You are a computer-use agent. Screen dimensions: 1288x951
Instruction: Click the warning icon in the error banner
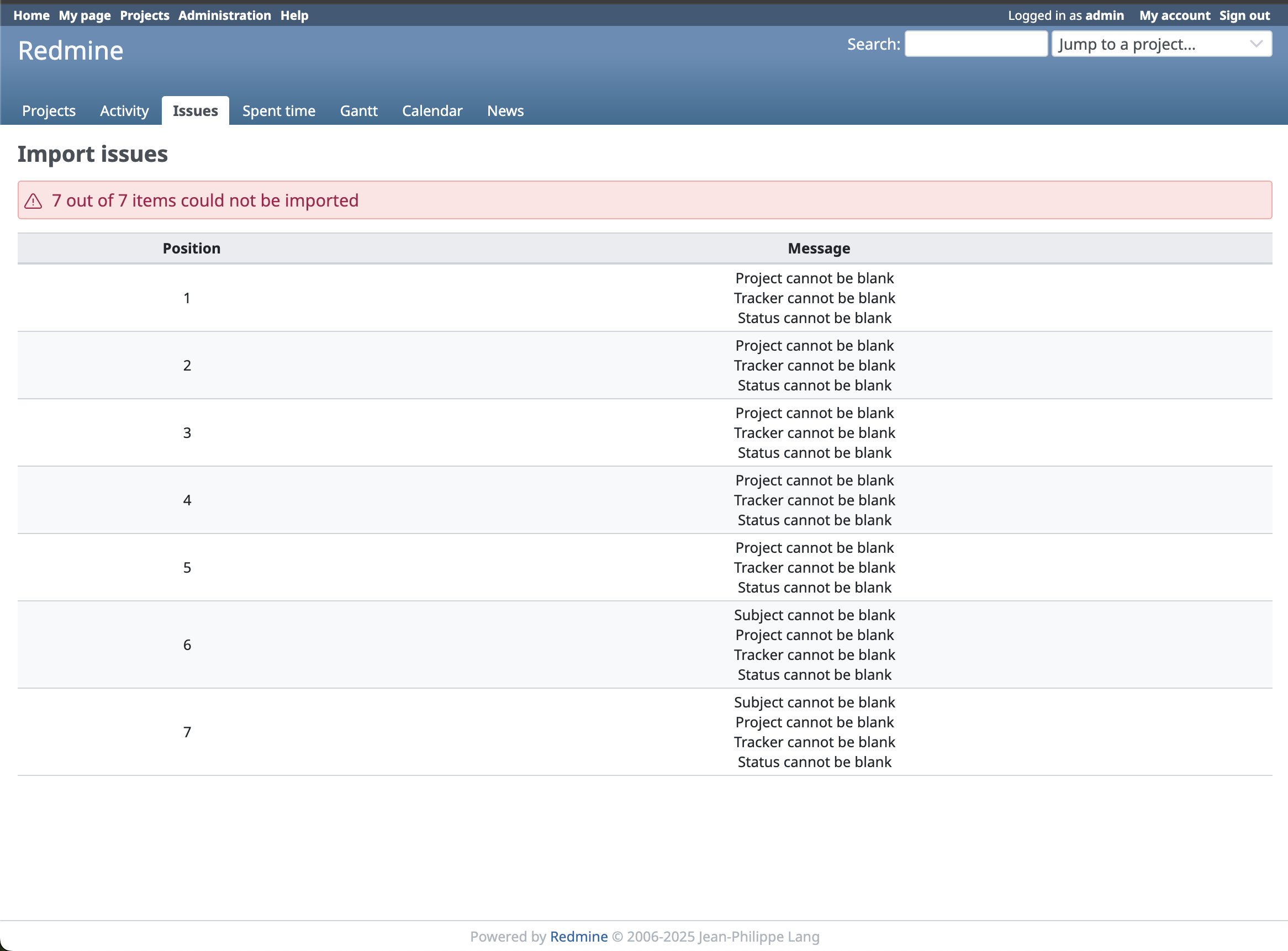click(33, 201)
